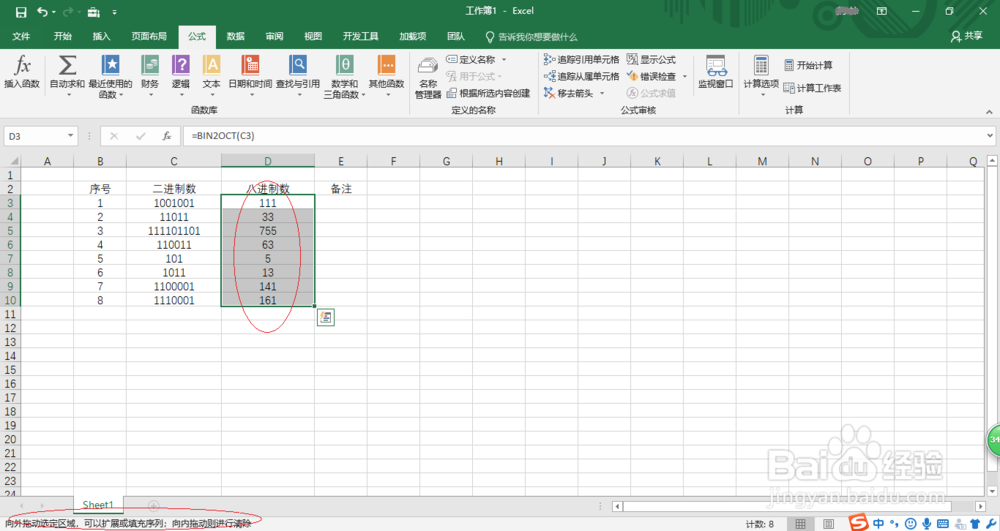Image resolution: width=1000 pixels, height=531 pixels.
Task: Expand the Customize Quick Access Toolbar arrow
Action: 114,12
